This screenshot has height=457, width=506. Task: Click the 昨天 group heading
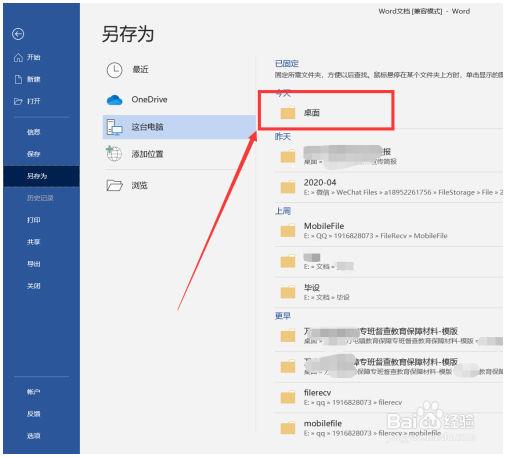pos(283,136)
